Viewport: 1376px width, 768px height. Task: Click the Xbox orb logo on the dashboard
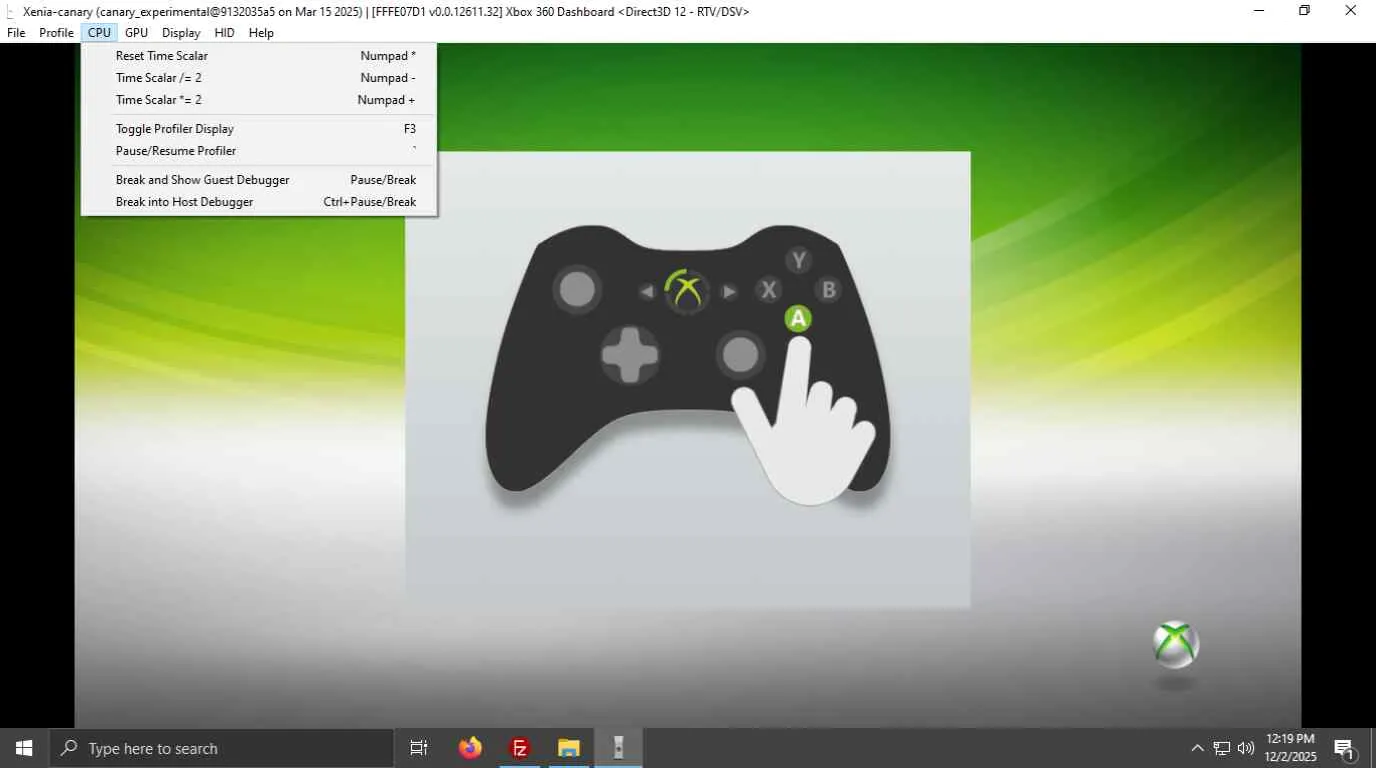point(1176,645)
